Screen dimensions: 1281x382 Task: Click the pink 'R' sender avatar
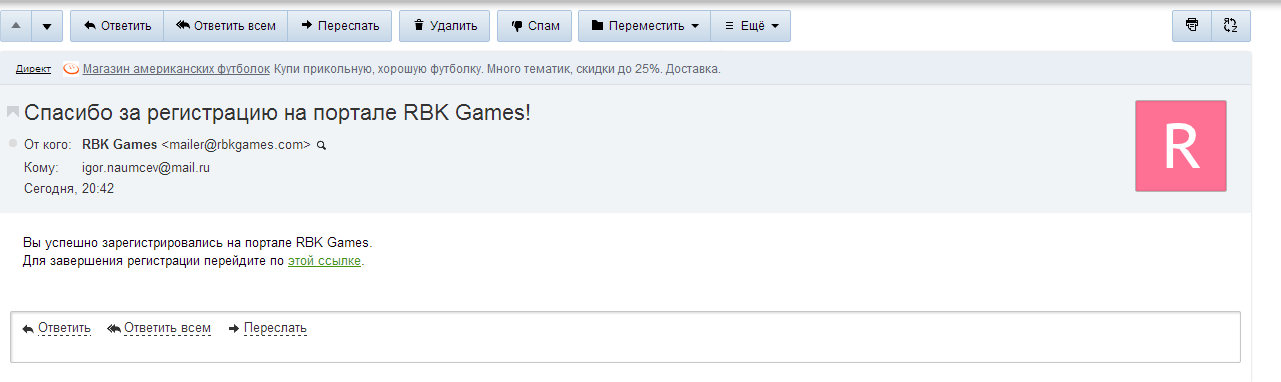pos(1180,145)
